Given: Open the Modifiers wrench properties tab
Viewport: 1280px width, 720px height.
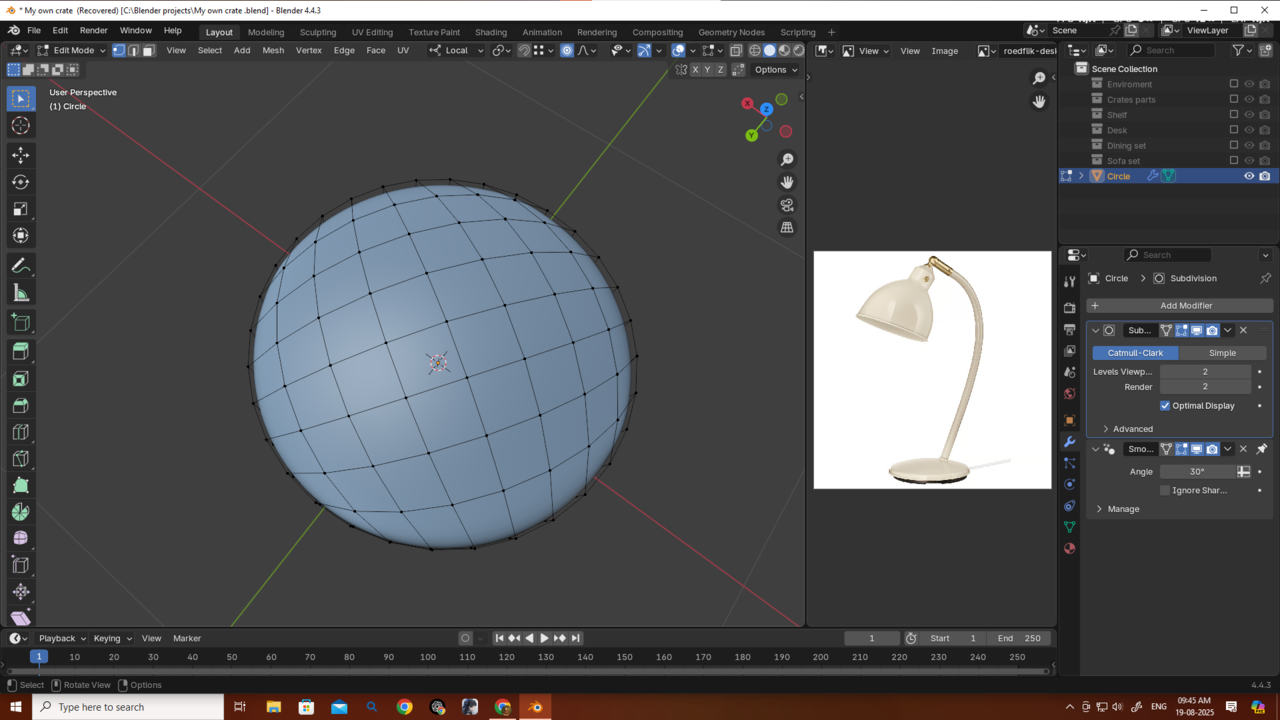Looking at the screenshot, I should click(x=1069, y=442).
